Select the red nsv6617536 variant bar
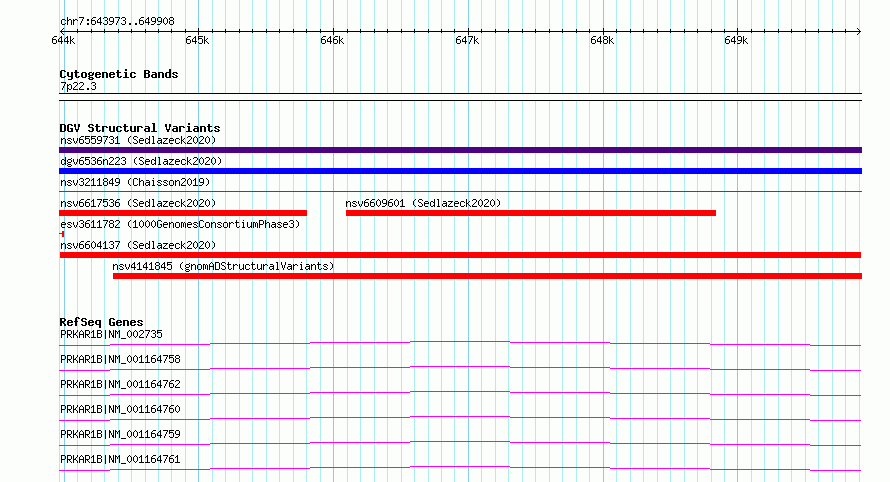The height and width of the screenshot is (482, 890). (183, 213)
